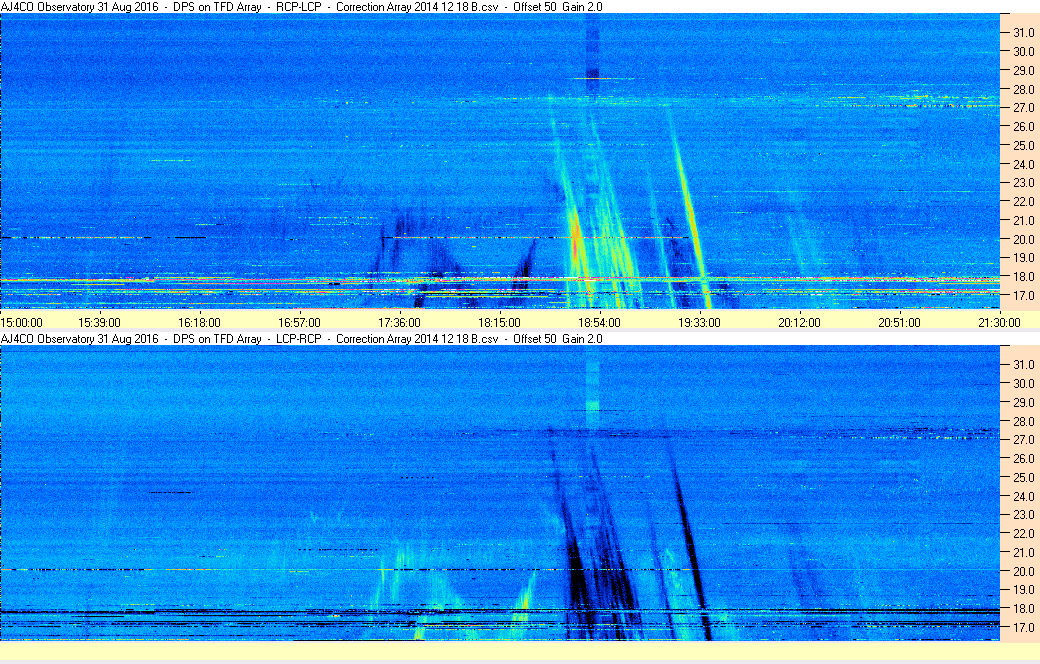The height and width of the screenshot is (664, 1040).
Task: Select 28.0 frequency tick on LCP-RCP chart
Action: click(1023, 421)
